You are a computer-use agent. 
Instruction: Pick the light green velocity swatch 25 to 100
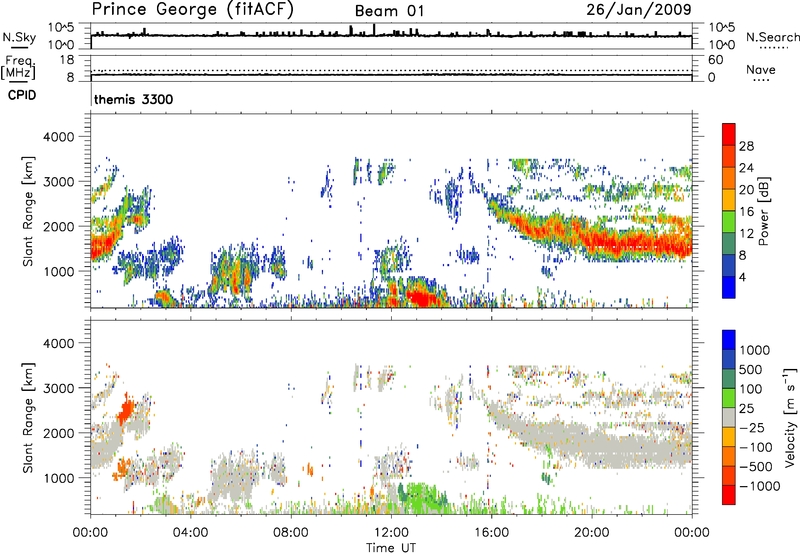(729, 398)
